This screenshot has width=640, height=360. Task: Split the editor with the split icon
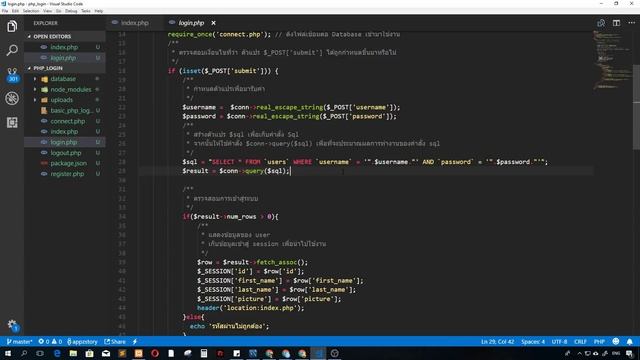[x=616, y=23]
